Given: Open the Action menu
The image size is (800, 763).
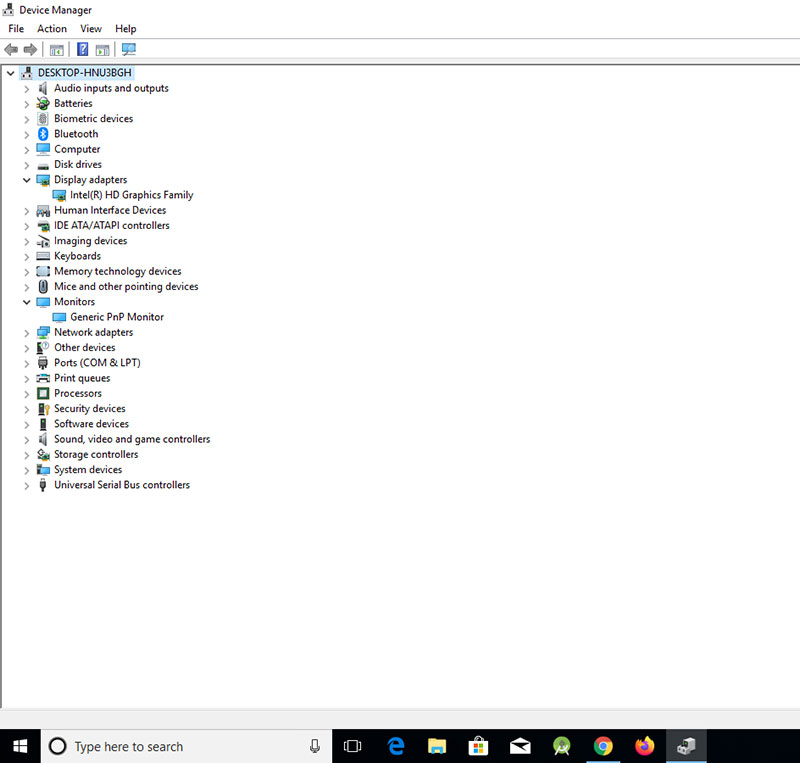Looking at the screenshot, I should pos(52,29).
